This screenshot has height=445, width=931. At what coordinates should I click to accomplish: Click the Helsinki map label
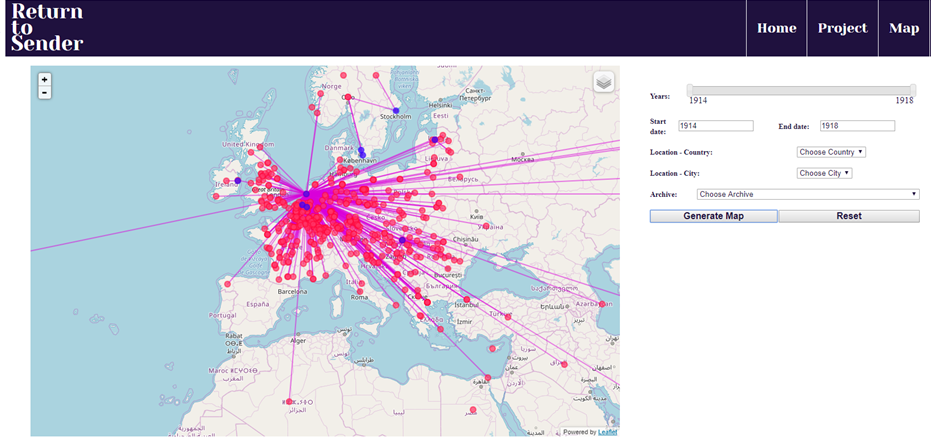(x=440, y=105)
